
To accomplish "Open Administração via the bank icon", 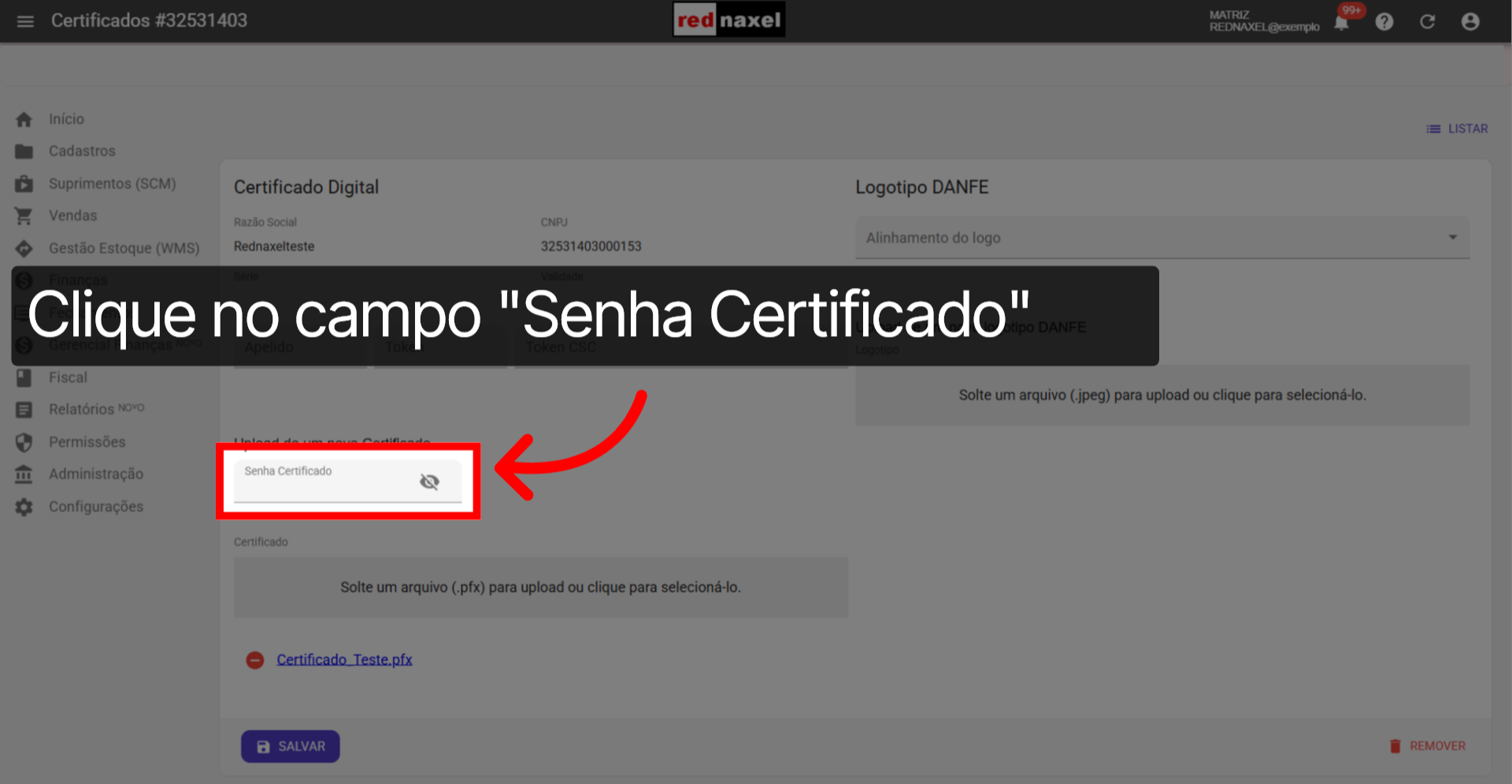I will click(x=24, y=473).
